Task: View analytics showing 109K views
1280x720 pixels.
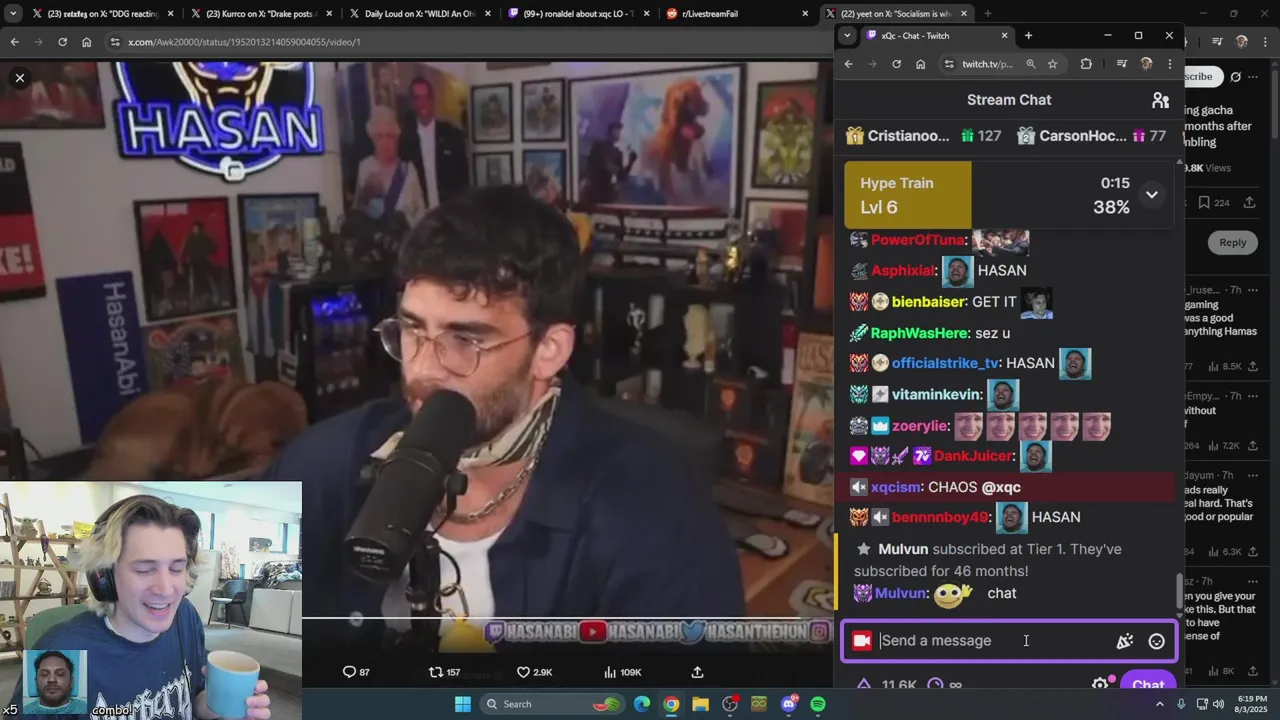Action: 624,672
